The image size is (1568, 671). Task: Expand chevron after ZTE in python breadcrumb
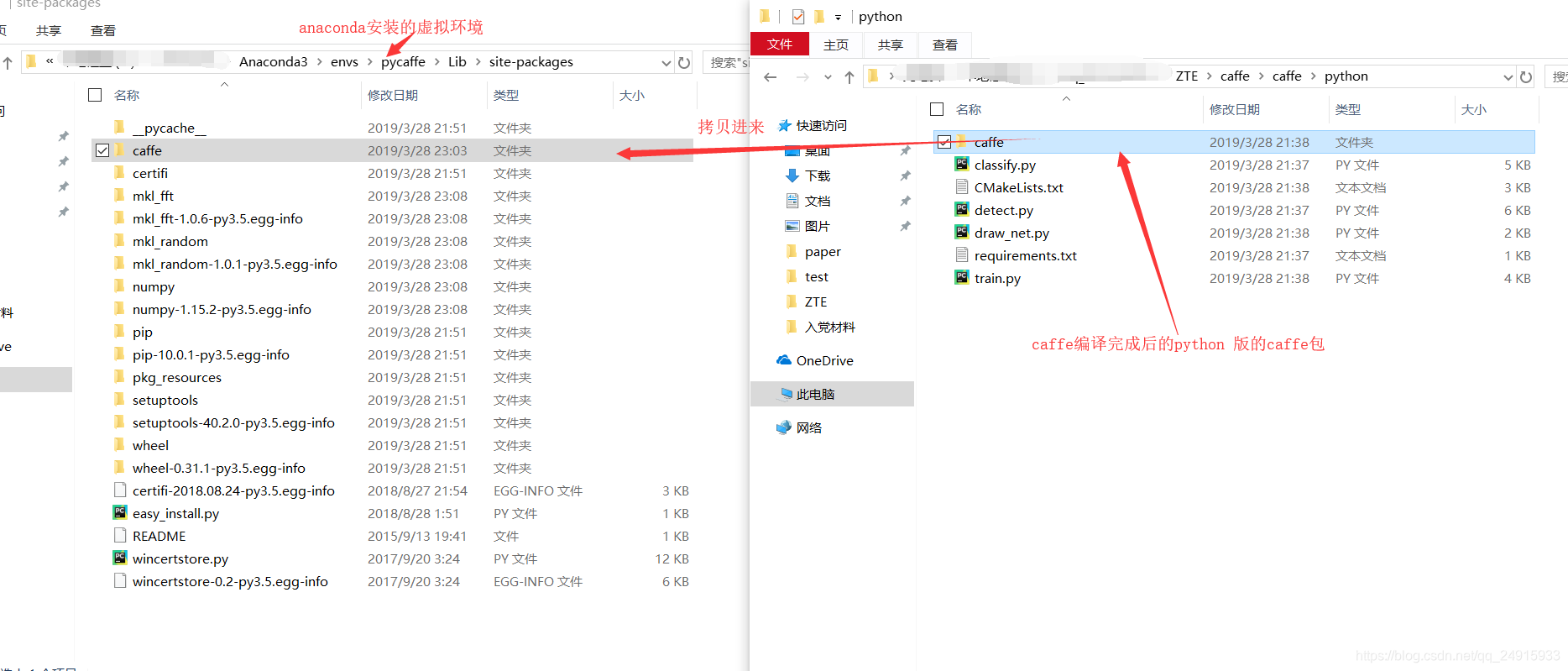tap(1210, 76)
